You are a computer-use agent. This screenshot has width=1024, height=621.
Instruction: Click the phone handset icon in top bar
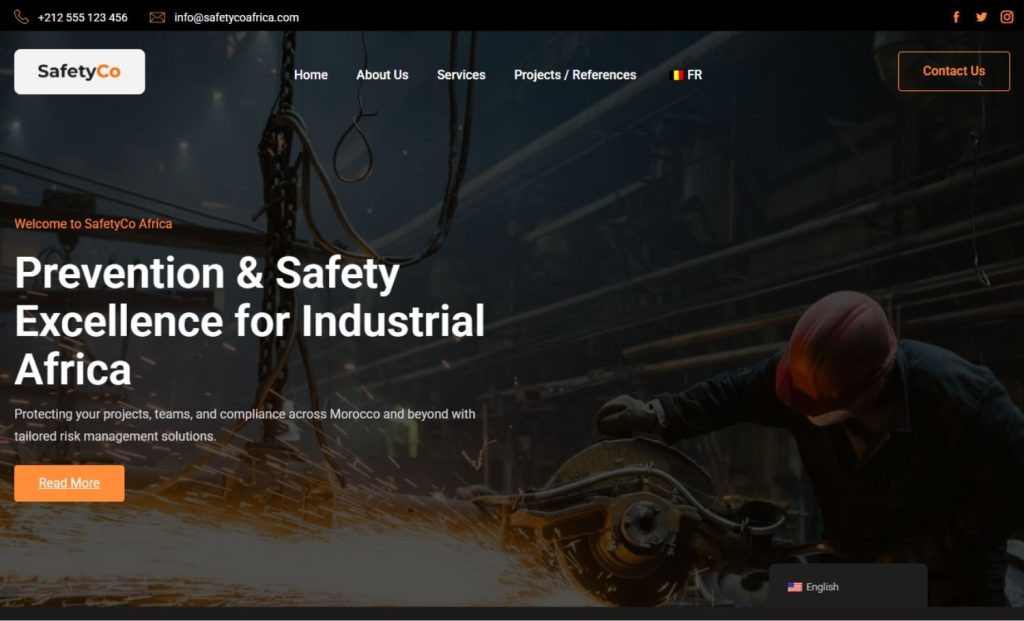[21, 17]
